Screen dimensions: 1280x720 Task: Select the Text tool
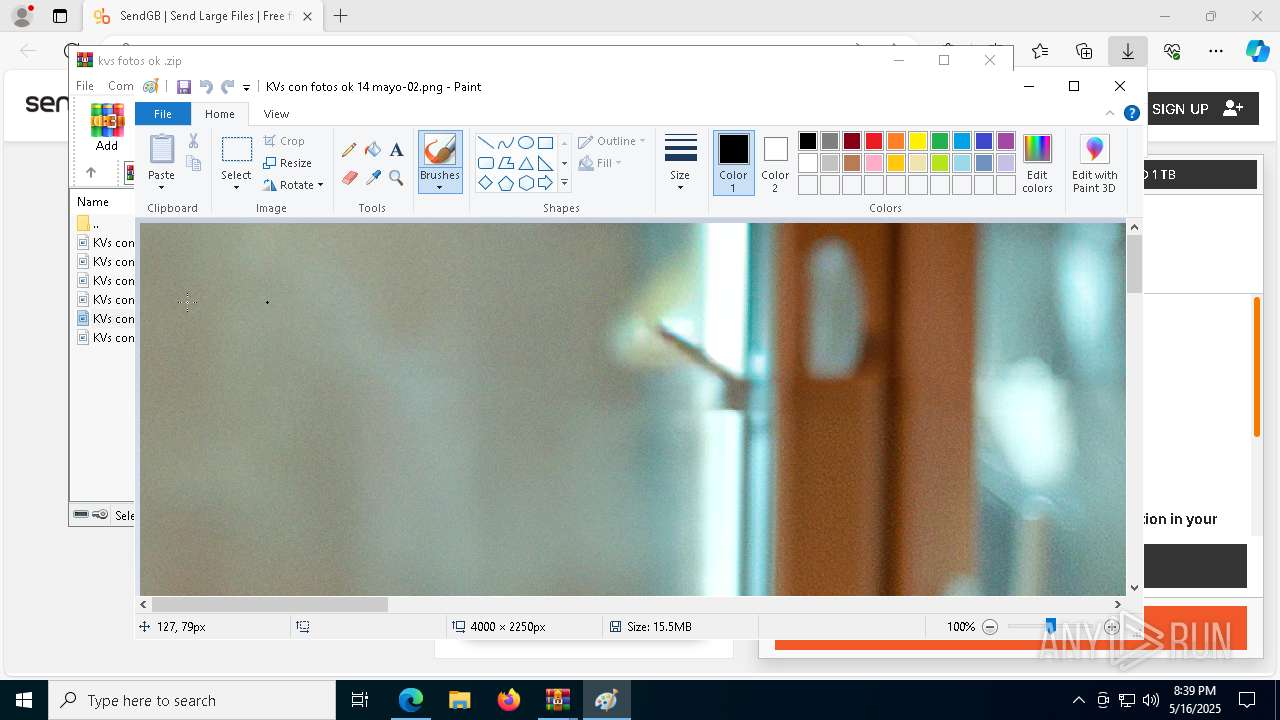(x=396, y=150)
